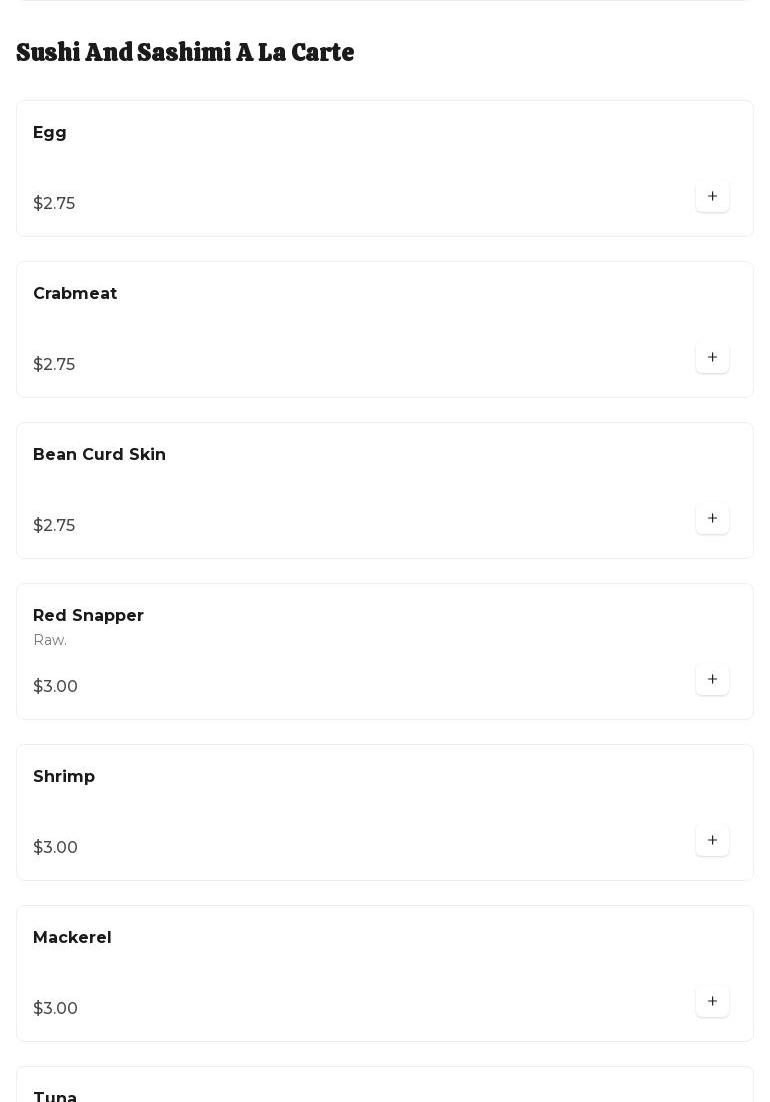The width and height of the screenshot is (770, 1102).
Task: Tap the plus icon beside Mackerel
Action: [x=712, y=1002]
